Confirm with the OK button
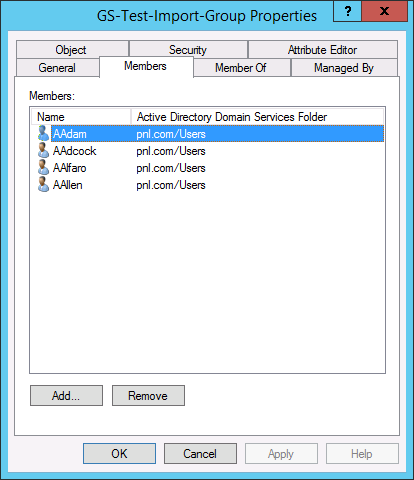Image resolution: width=414 pixels, height=480 pixels. tap(119, 453)
